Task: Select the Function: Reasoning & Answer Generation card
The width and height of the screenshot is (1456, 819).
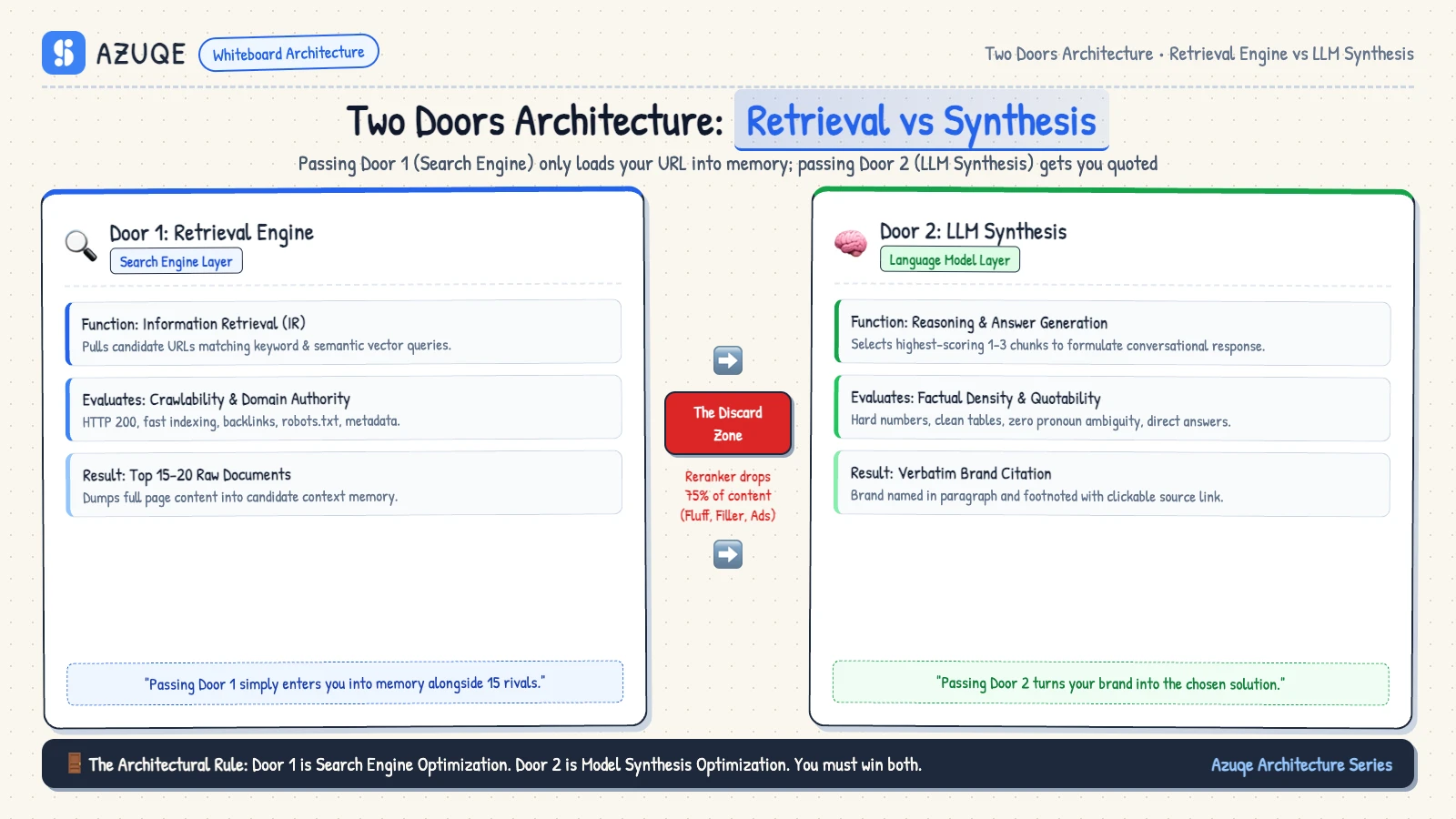Action: [1112, 333]
